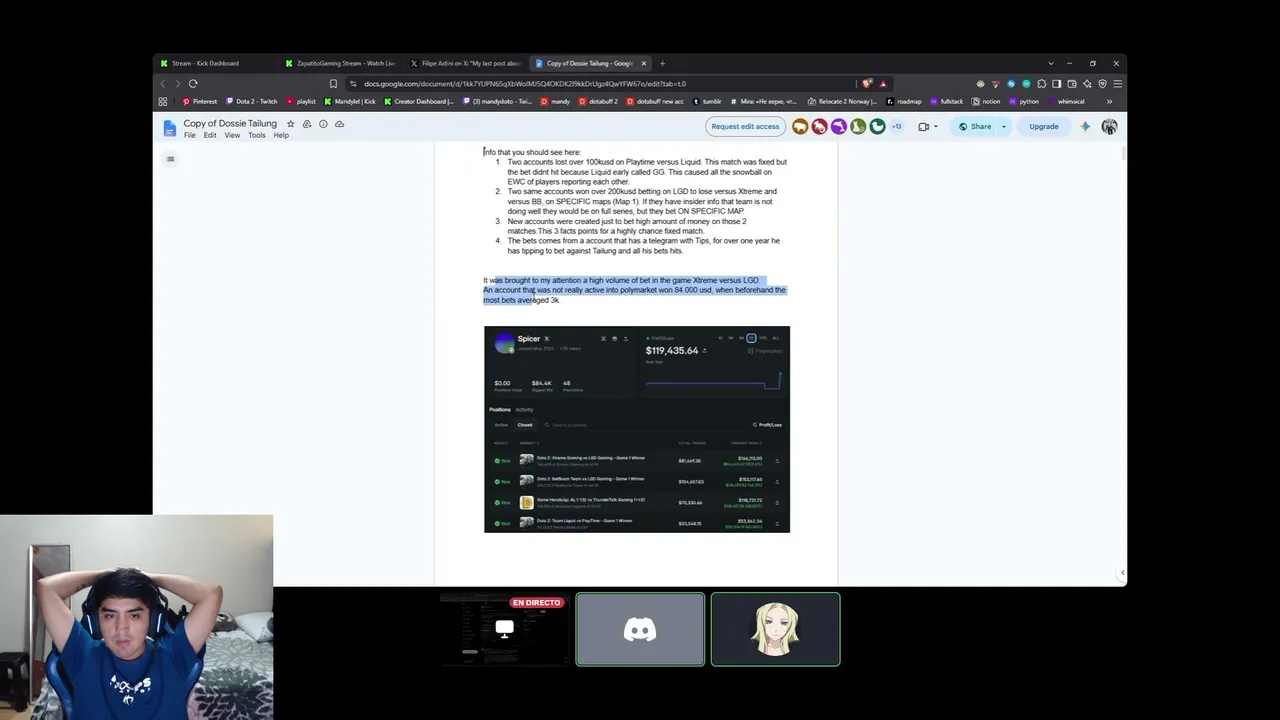
Task: Open the document info icon beside the title
Action: tap(323, 124)
